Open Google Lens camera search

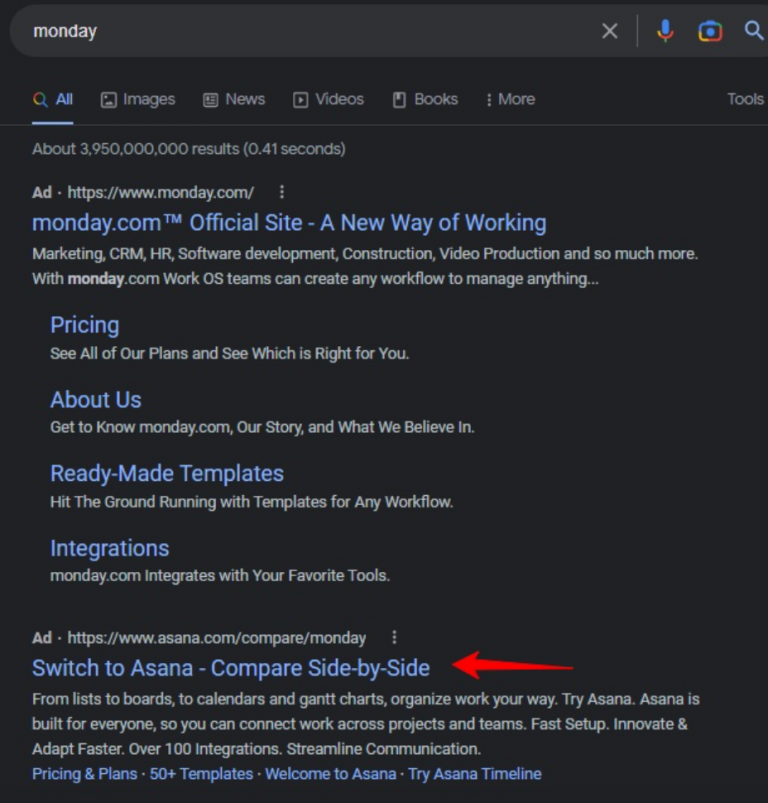point(710,31)
